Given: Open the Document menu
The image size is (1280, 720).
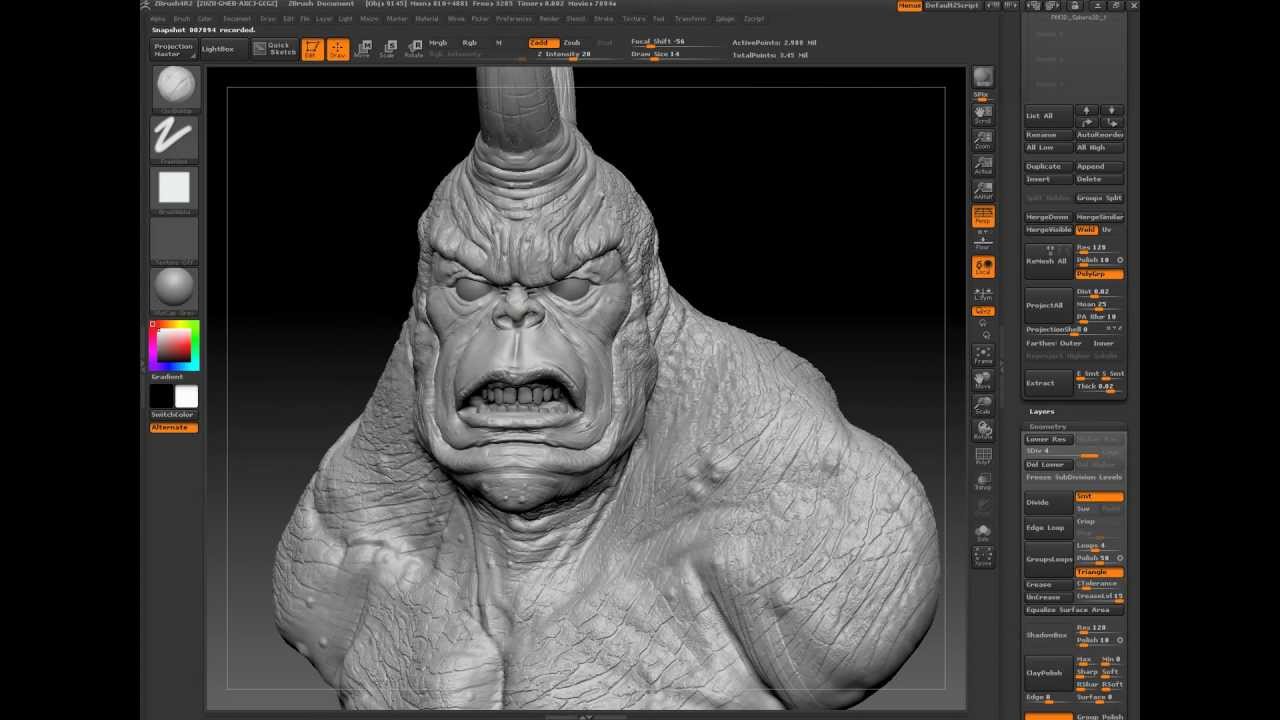Looking at the screenshot, I should [x=237, y=18].
